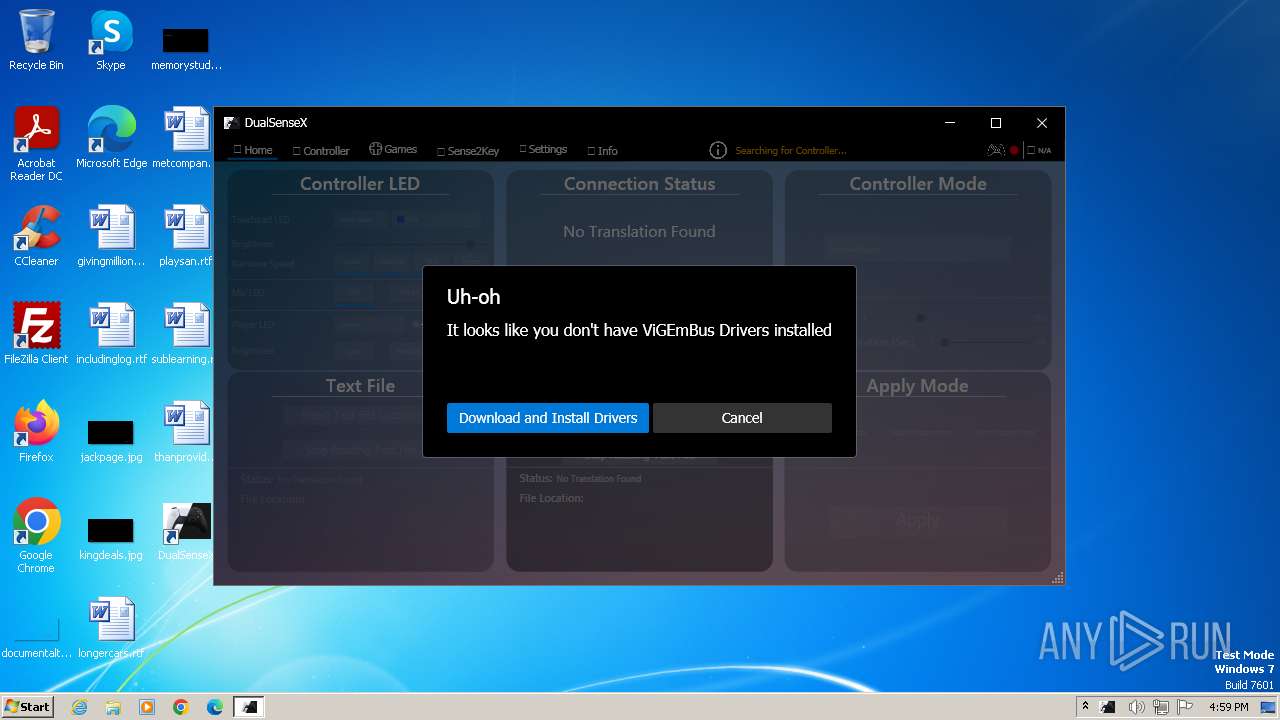
Task: Cancel the ViGEmBus driver prompt
Action: (742, 418)
